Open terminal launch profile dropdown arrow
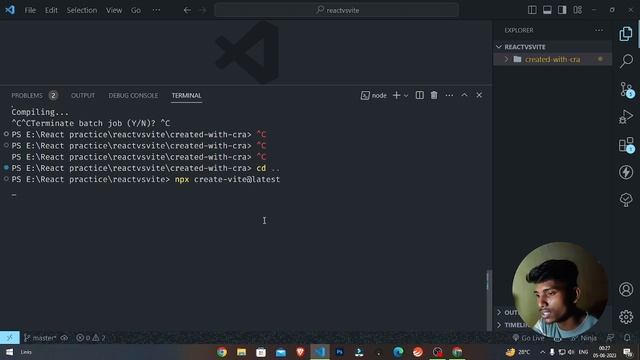This screenshot has width=640, height=360. click(406, 96)
